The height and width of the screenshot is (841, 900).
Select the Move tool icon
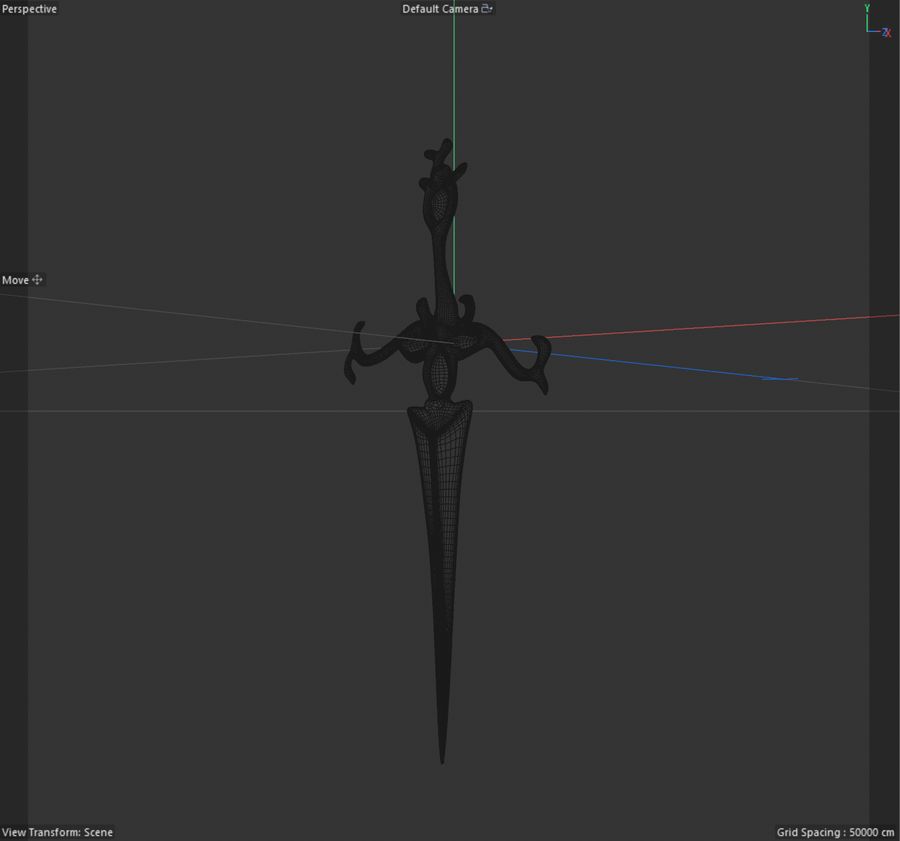37,280
